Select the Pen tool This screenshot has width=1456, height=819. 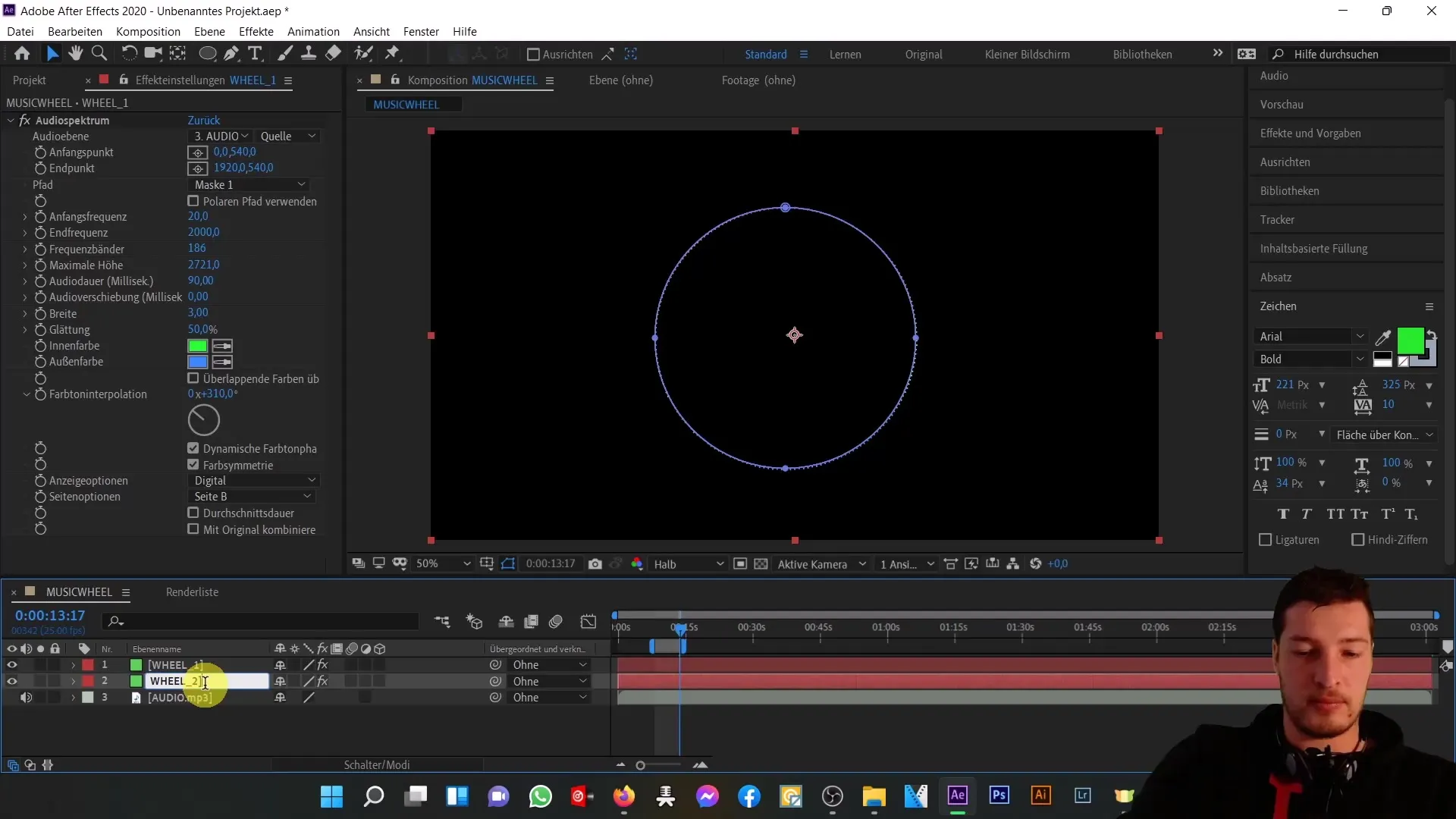pyautogui.click(x=231, y=54)
